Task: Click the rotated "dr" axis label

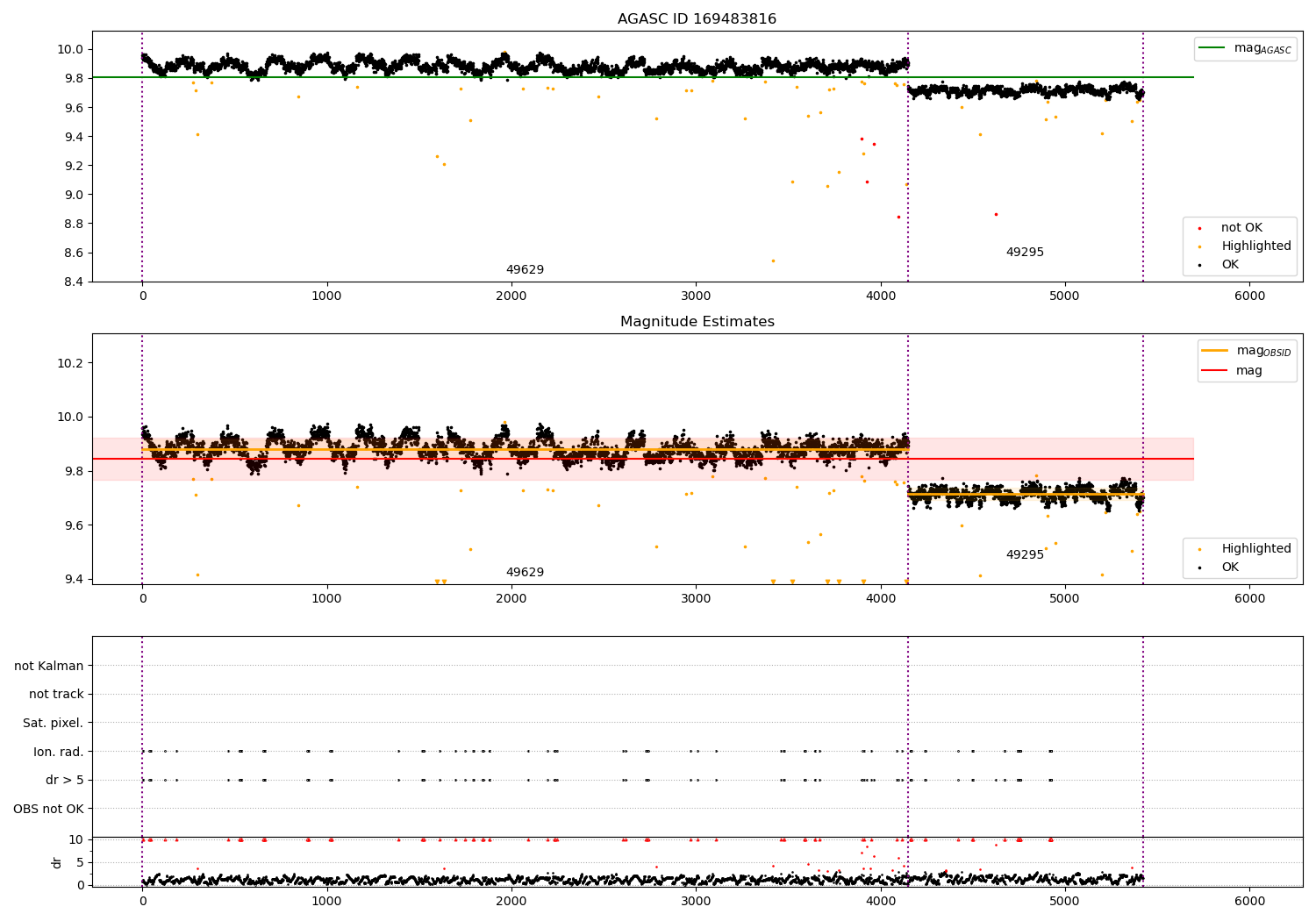Action: pos(57,863)
